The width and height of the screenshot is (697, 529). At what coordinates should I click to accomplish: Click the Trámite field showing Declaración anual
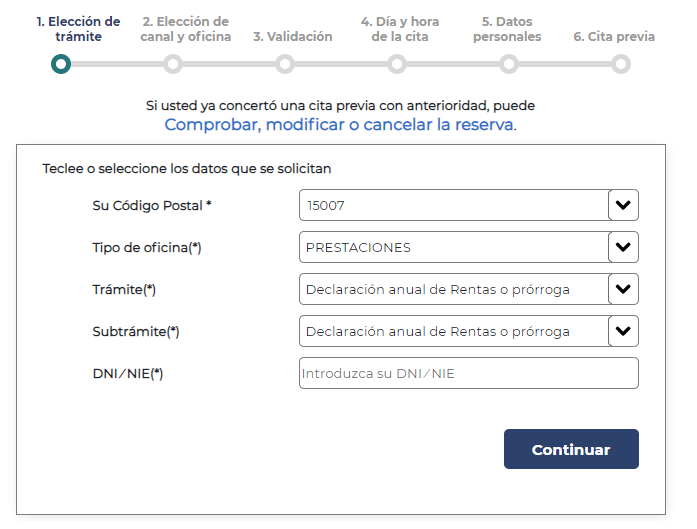click(454, 289)
